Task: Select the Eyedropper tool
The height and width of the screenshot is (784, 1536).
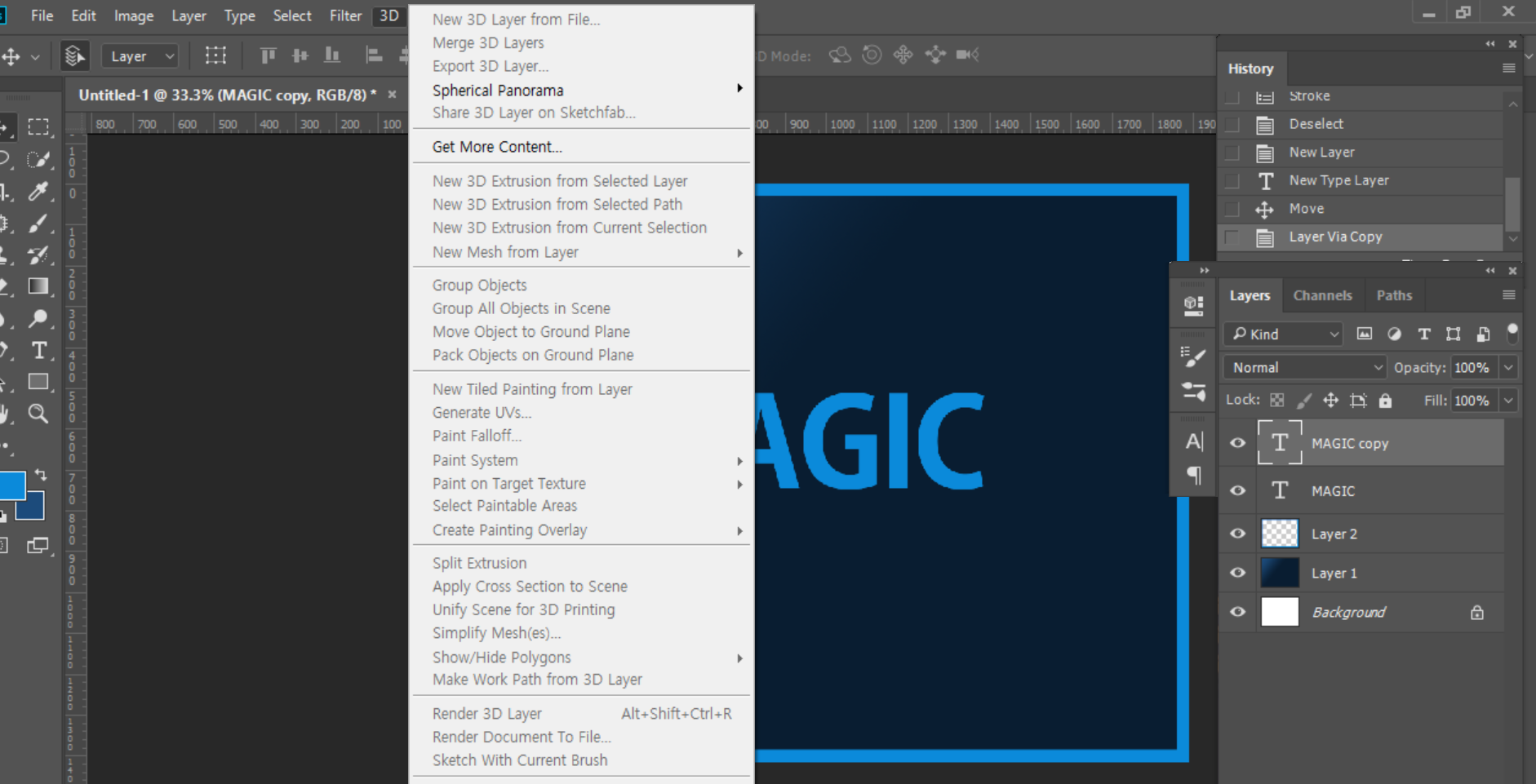Action: click(x=38, y=191)
